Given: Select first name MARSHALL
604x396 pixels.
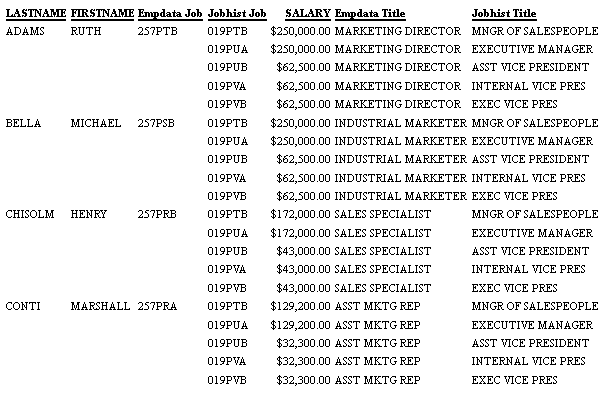Looking at the screenshot, I should point(100,306).
